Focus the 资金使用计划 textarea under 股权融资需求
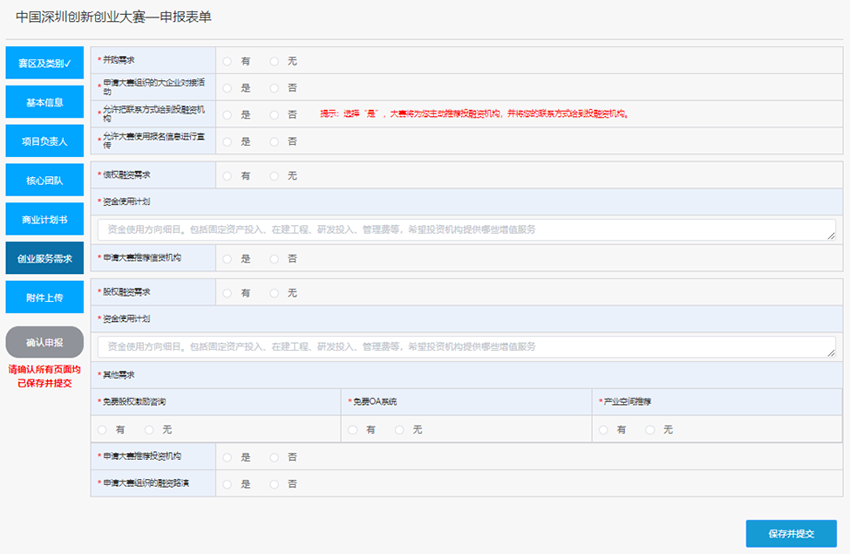The height and width of the screenshot is (554, 850). (466, 347)
